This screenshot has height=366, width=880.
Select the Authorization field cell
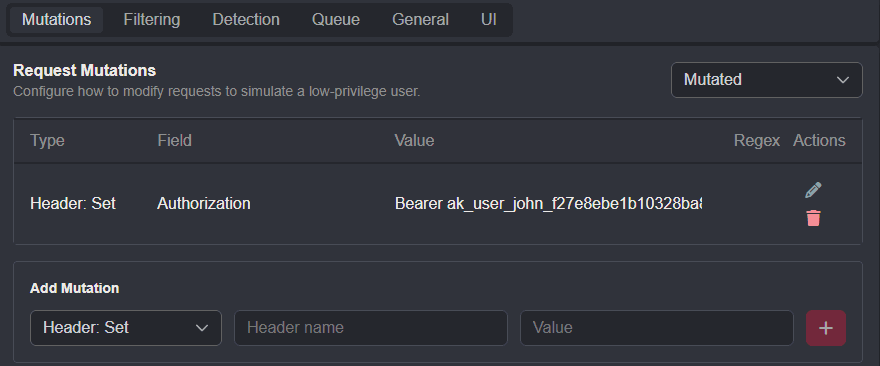click(x=204, y=203)
